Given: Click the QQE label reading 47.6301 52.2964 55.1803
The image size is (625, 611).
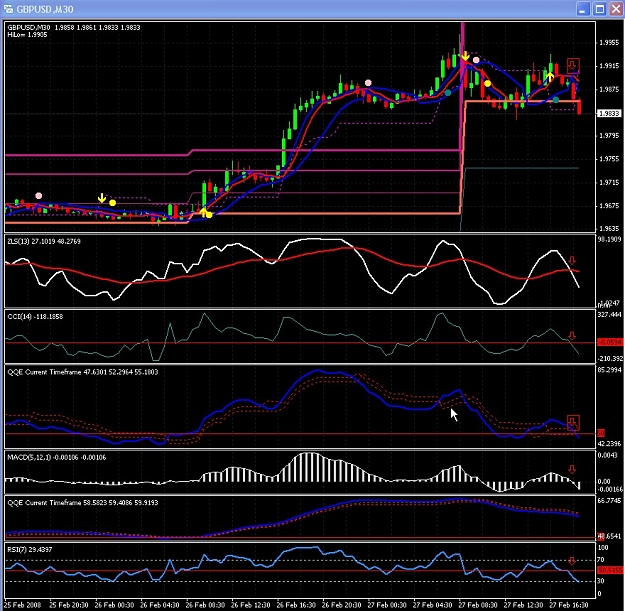Looking at the screenshot, I should (x=83, y=372).
